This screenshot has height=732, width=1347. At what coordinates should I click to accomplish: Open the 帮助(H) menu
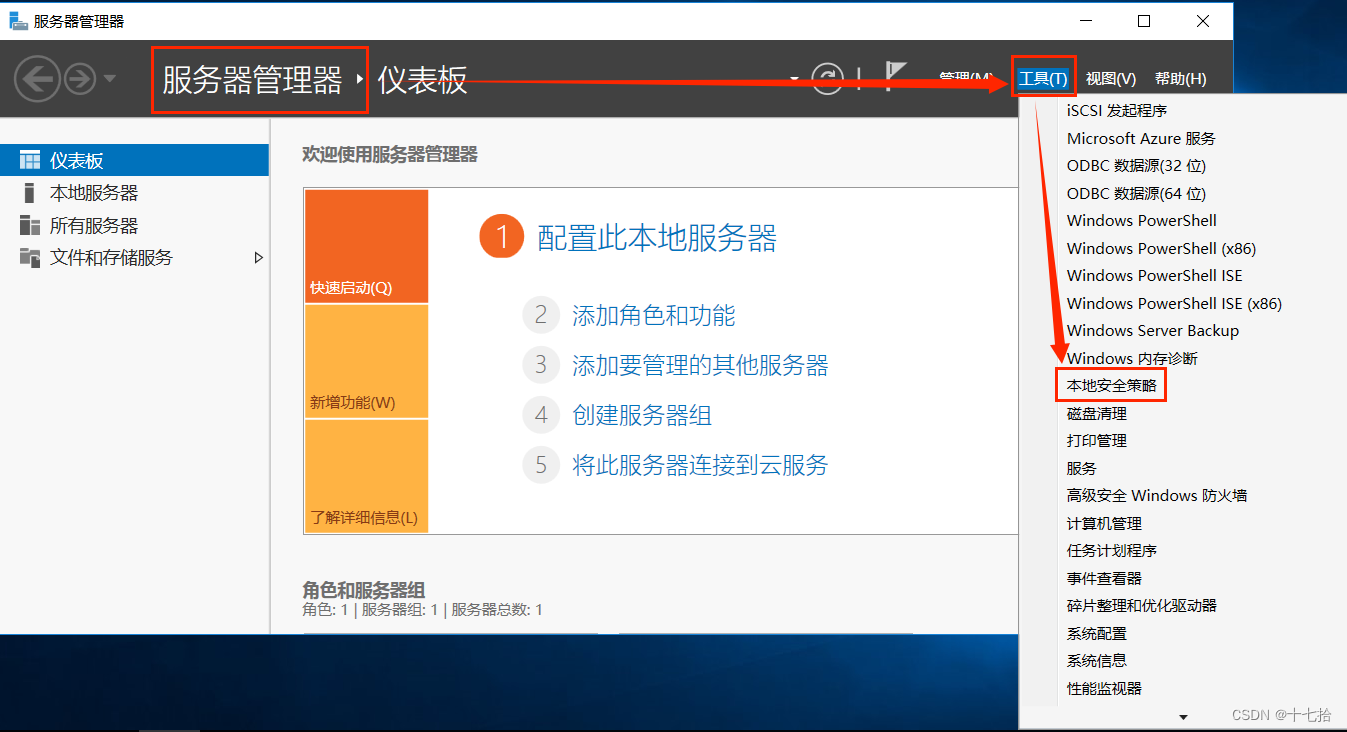tap(1180, 78)
